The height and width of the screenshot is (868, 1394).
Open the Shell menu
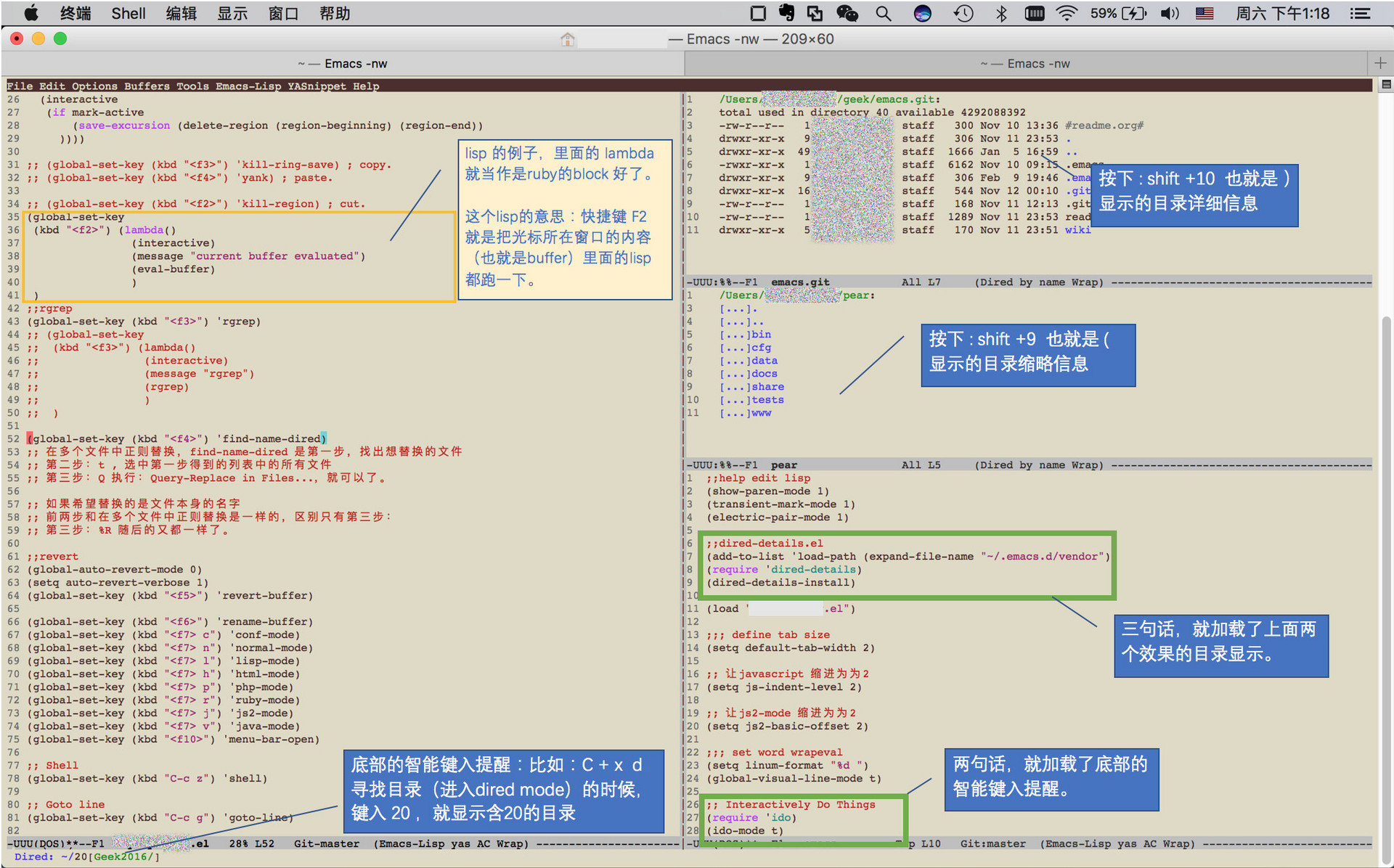point(129,13)
